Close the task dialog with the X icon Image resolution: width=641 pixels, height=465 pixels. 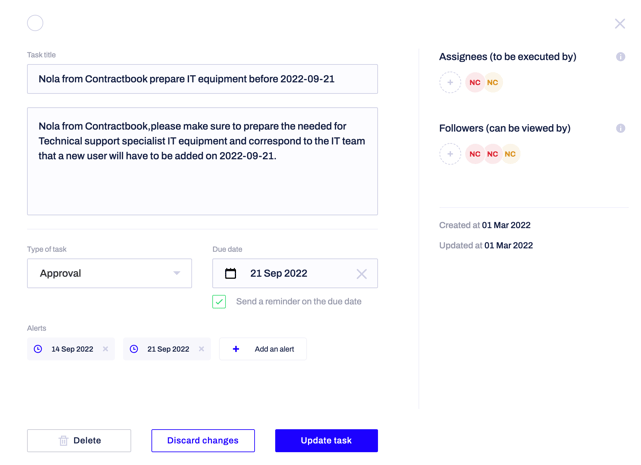[620, 24]
